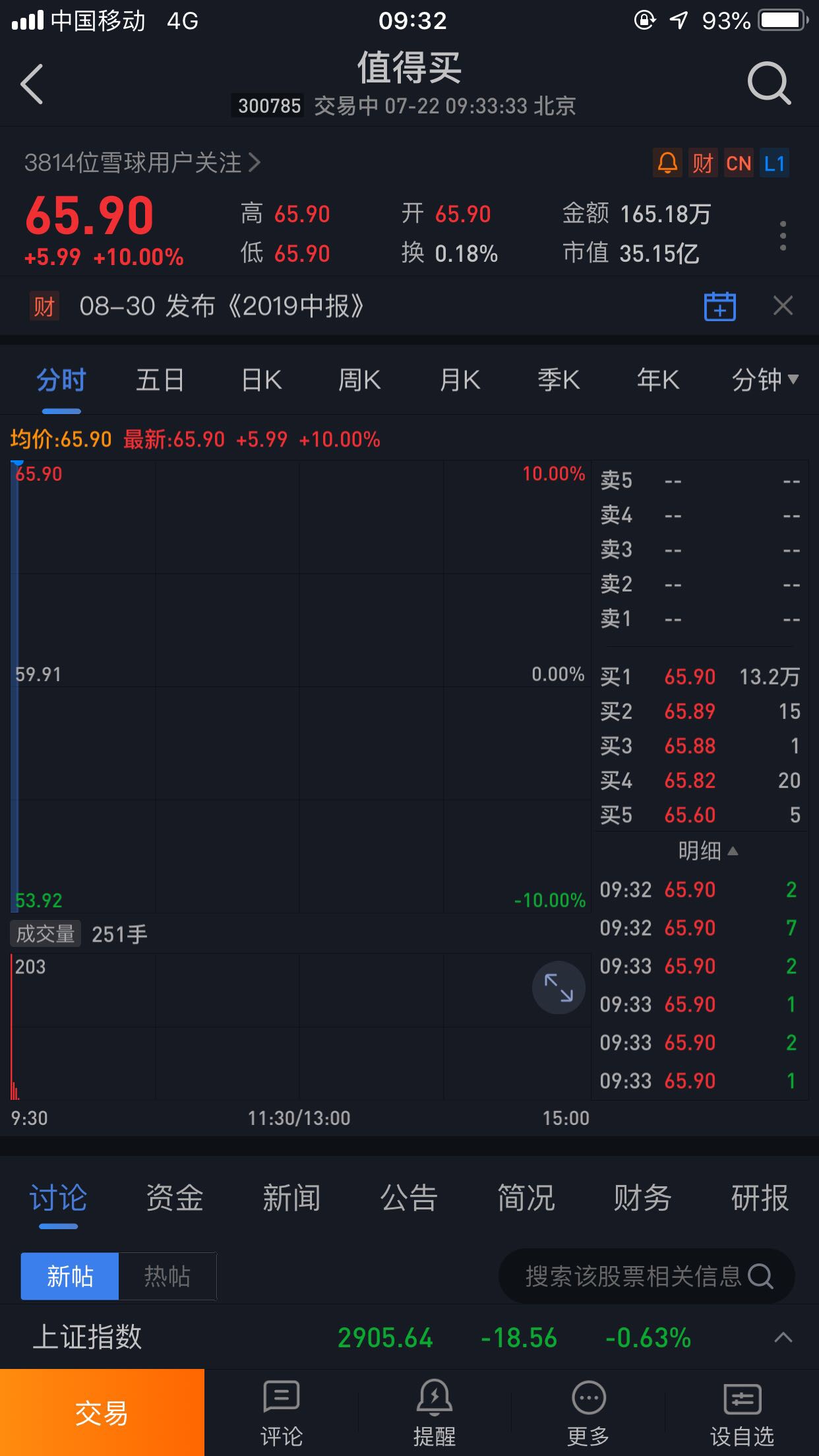Switch to the 资金 tab
This screenshot has height=1456, width=819.
click(x=175, y=1198)
